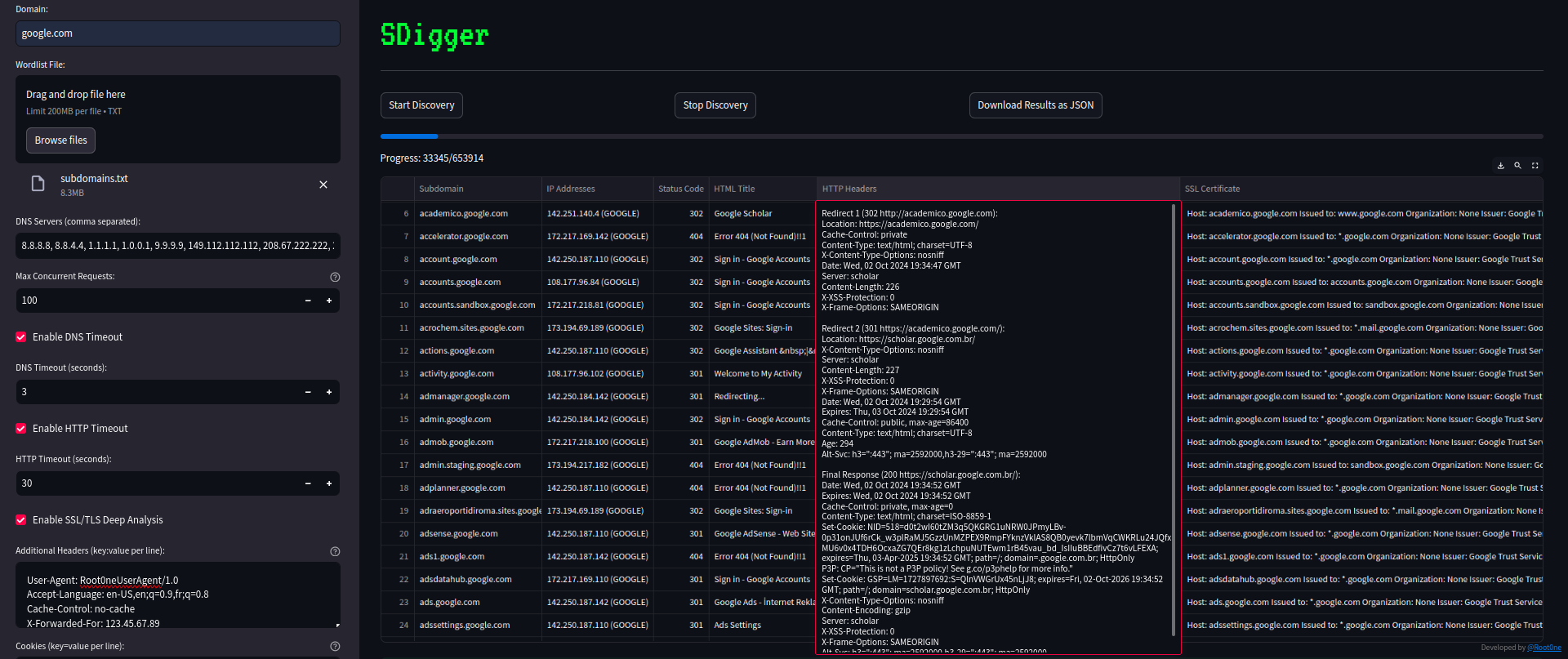
Task: Click the HTTP headers popup scrollbar
Action: (1174, 420)
